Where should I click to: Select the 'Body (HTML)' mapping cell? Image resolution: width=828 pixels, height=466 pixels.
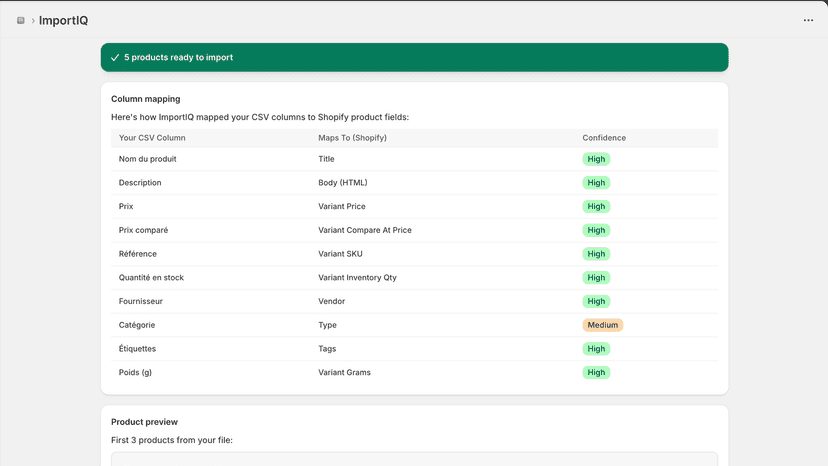pos(343,183)
